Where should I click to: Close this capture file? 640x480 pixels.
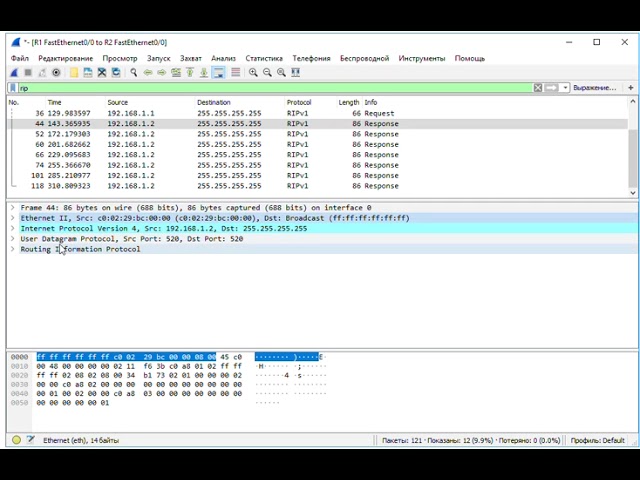pyautogui.click(x=102, y=73)
